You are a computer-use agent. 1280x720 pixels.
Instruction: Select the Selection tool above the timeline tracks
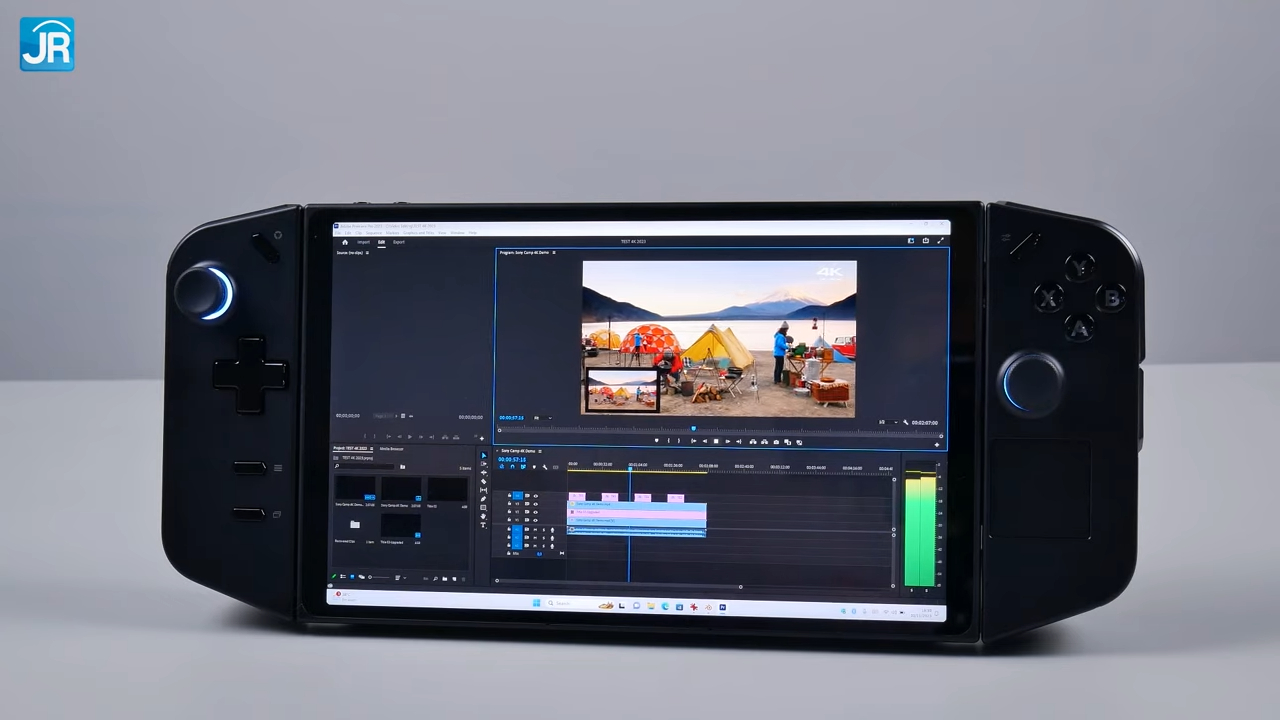[x=484, y=454]
